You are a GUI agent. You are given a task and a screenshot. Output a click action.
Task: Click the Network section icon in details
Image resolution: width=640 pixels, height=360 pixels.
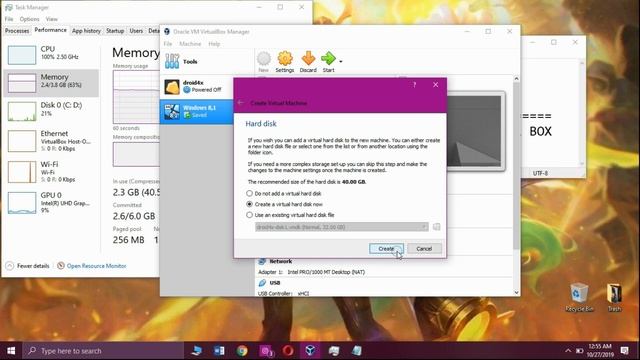pyautogui.click(x=262, y=262)
